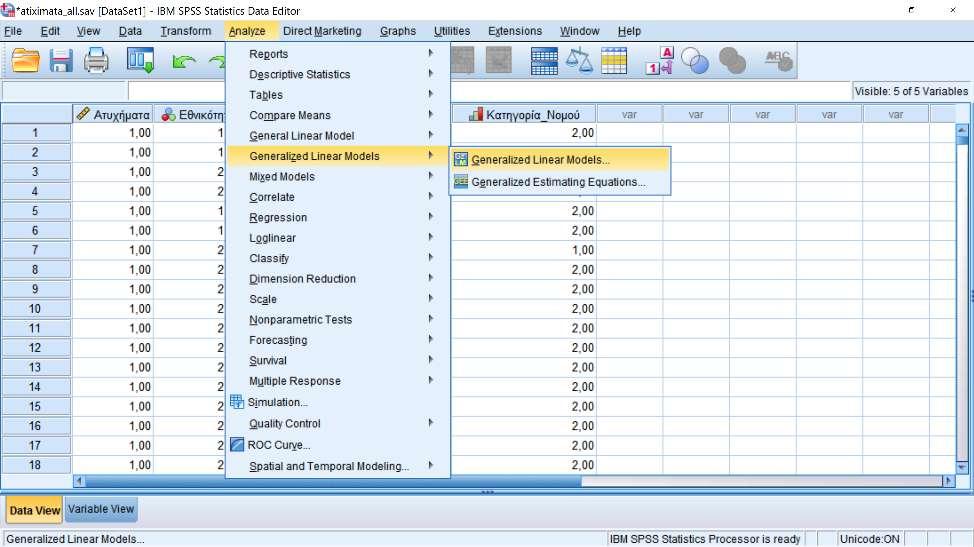Expand the Correlate submenu arrow
The height and width of the screenshot is (547, 974).
(430, 197)
